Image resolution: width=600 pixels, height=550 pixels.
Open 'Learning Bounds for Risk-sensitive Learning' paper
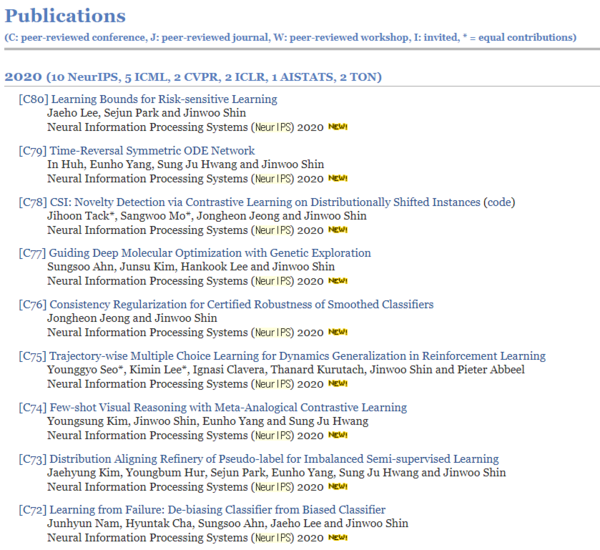pos(164,100)
